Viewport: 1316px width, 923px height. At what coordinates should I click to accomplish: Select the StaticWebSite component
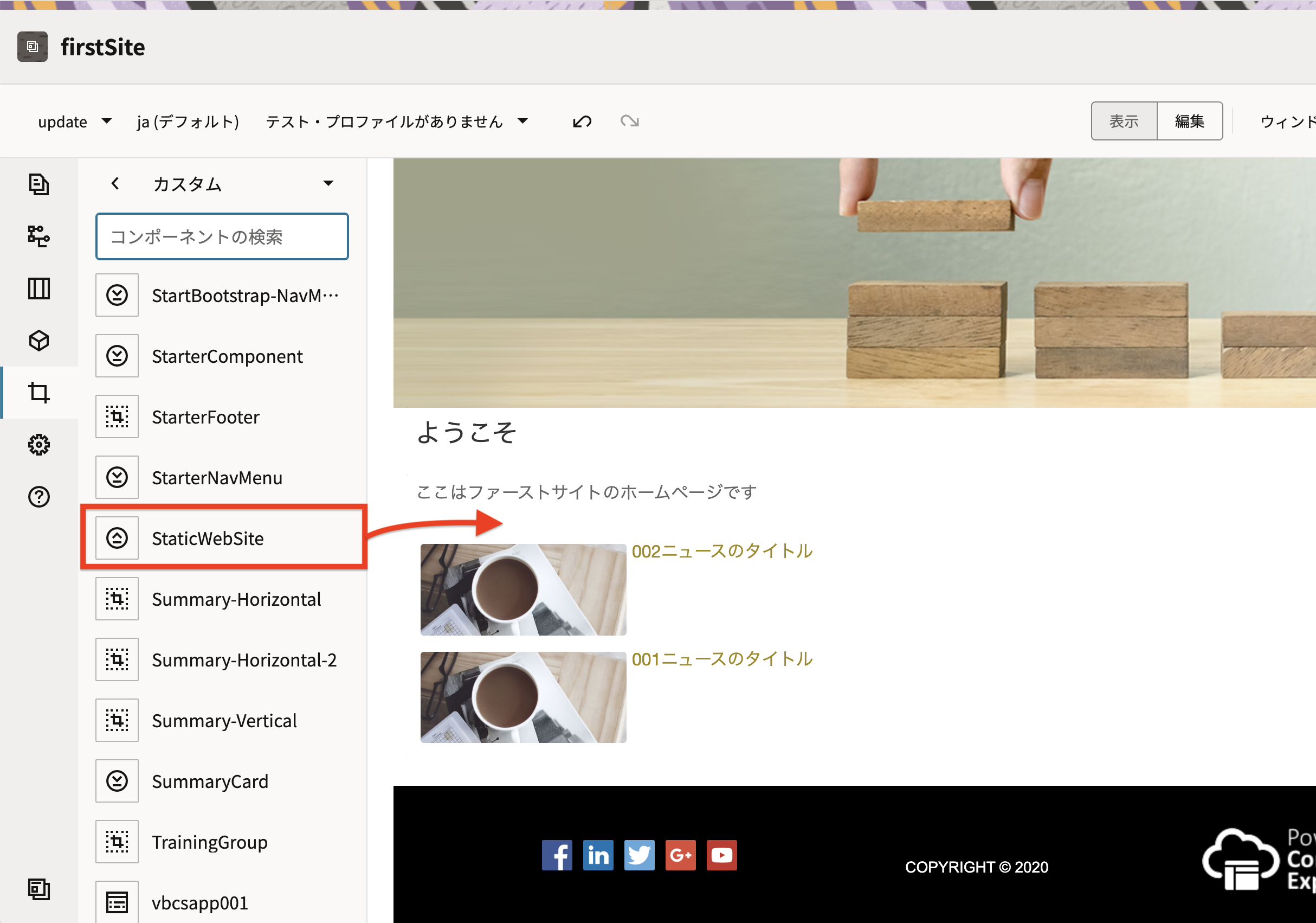[x=208, y=538]
